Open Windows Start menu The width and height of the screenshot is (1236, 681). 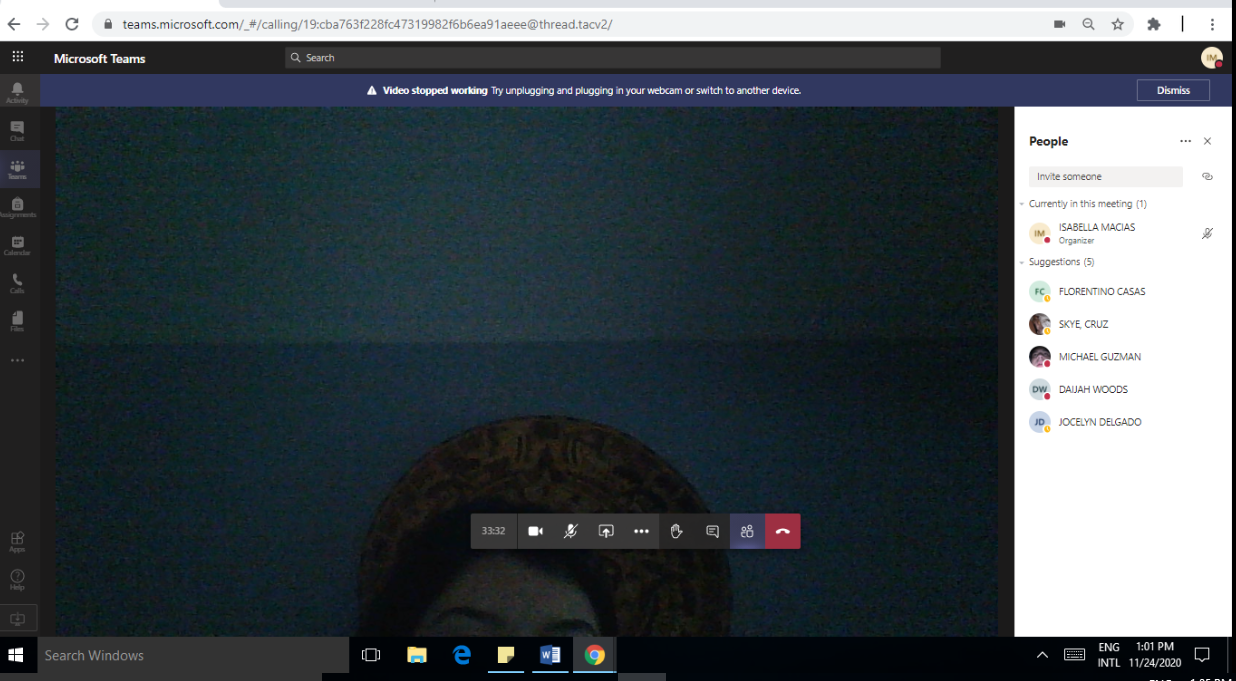(x=16, y=656)
